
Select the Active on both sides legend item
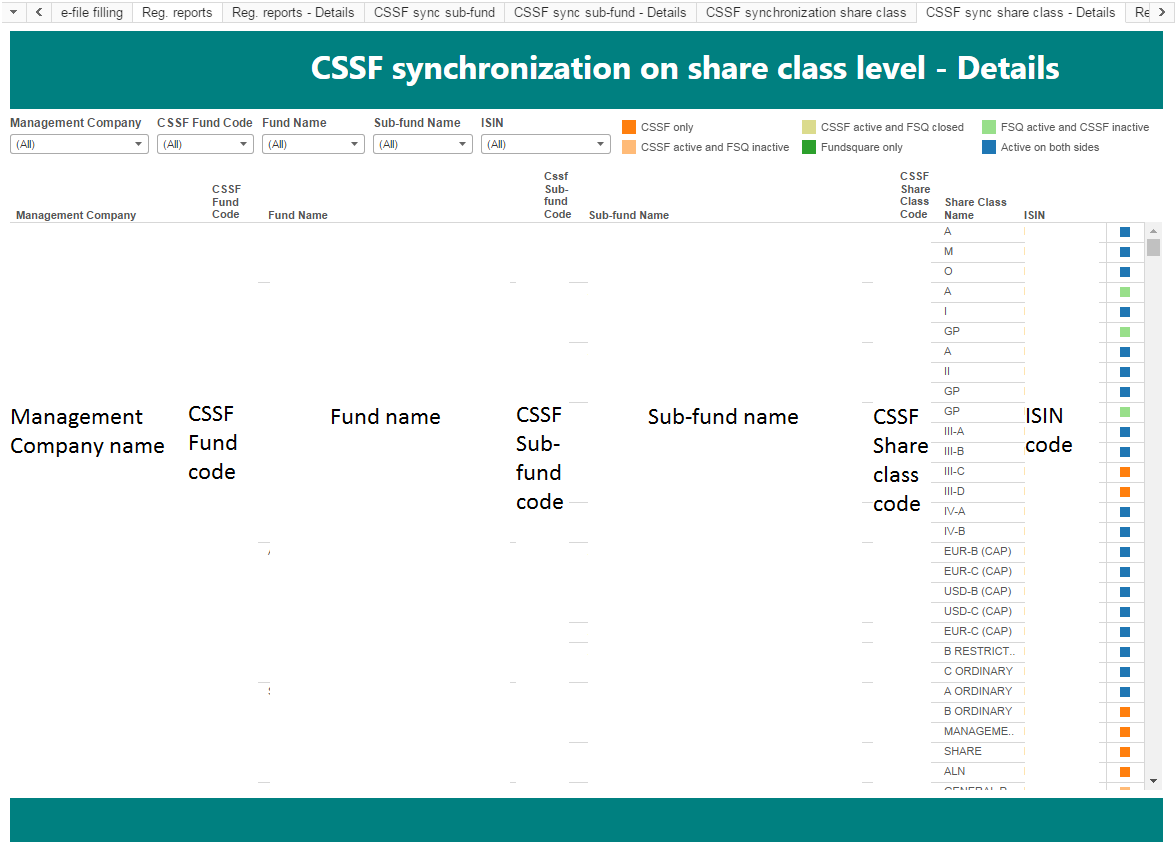(x=1049, y=147)
